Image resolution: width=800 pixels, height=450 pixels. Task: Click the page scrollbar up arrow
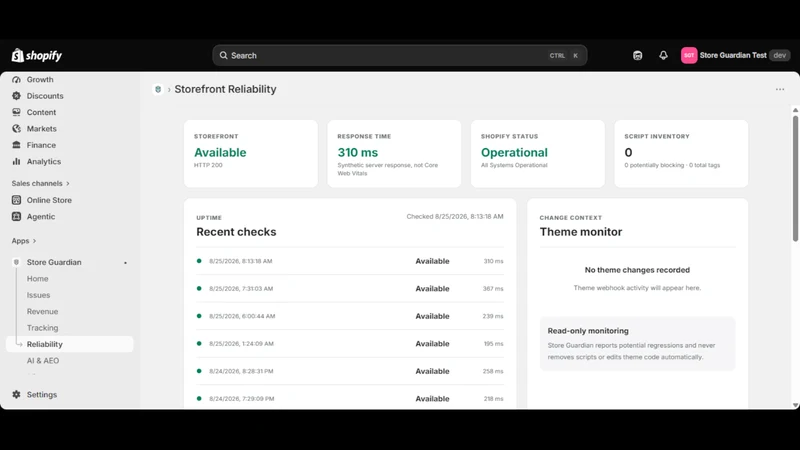click(x=795, y=110)
